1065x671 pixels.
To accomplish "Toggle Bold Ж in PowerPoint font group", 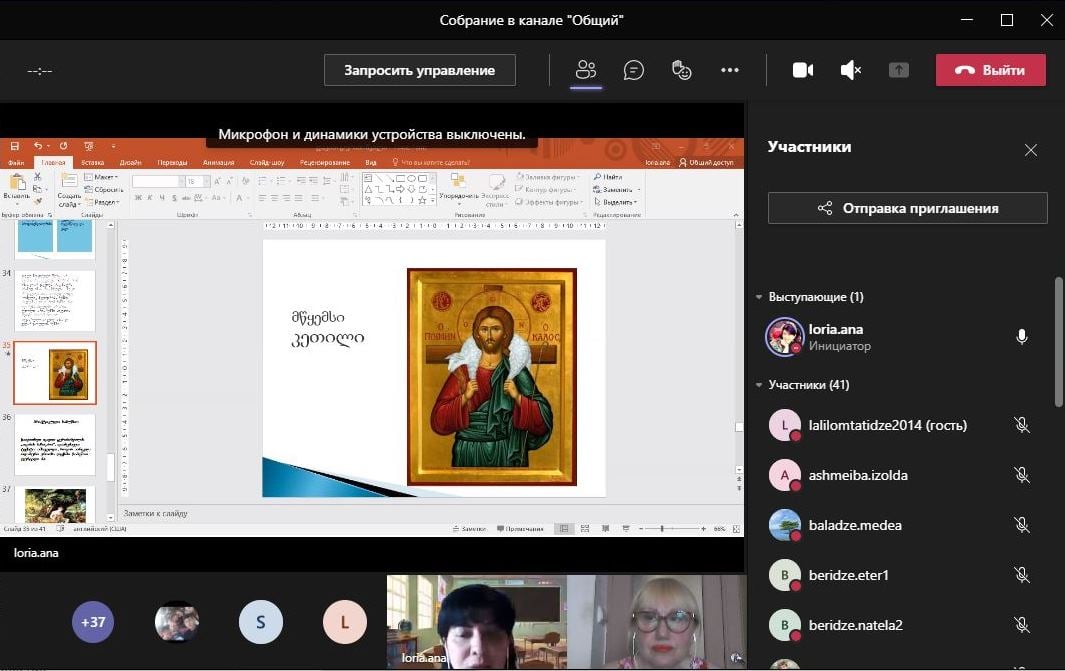I will point(138,198).
